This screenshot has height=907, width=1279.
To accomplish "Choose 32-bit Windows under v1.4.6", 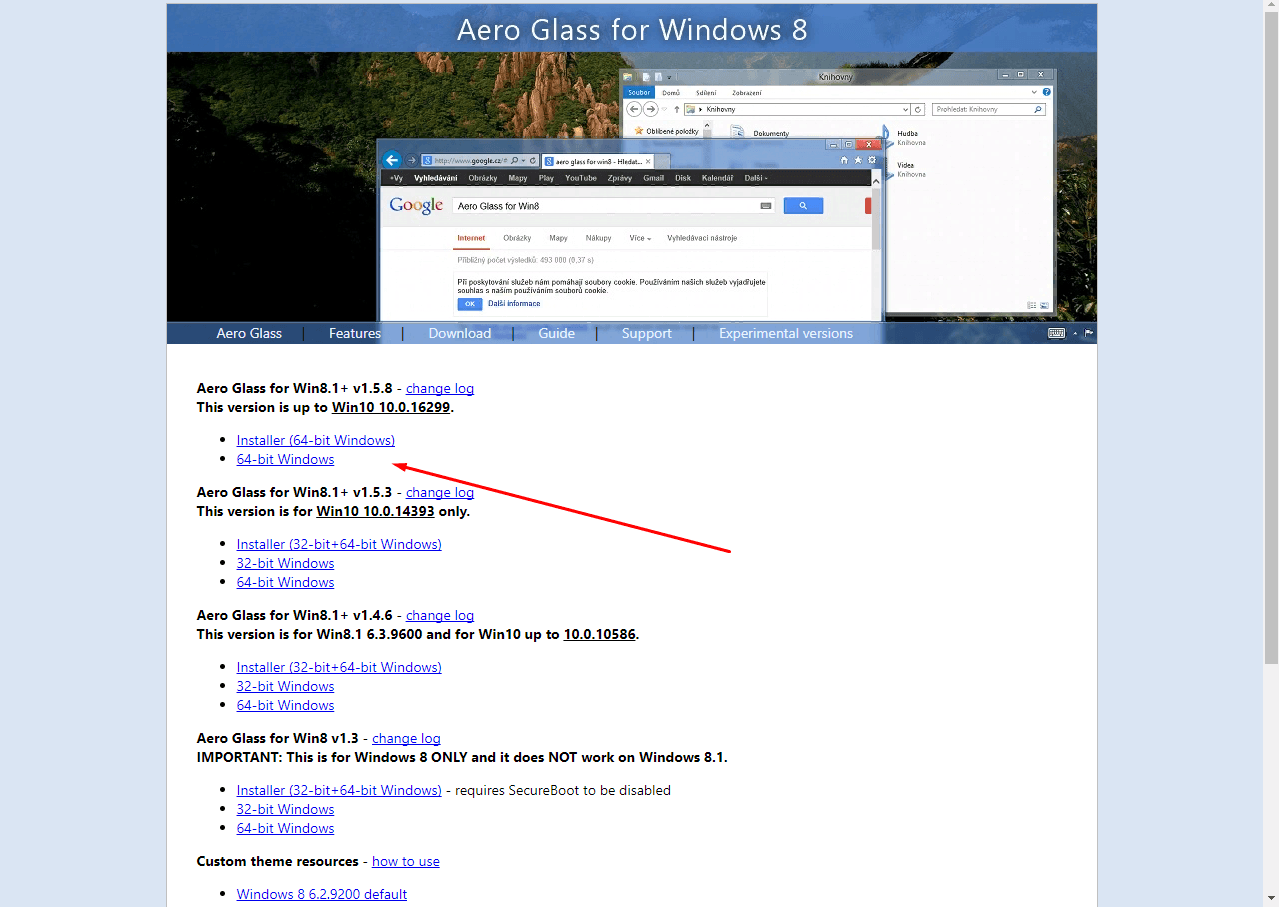I will pyautogui.click(x=285, y=686).
